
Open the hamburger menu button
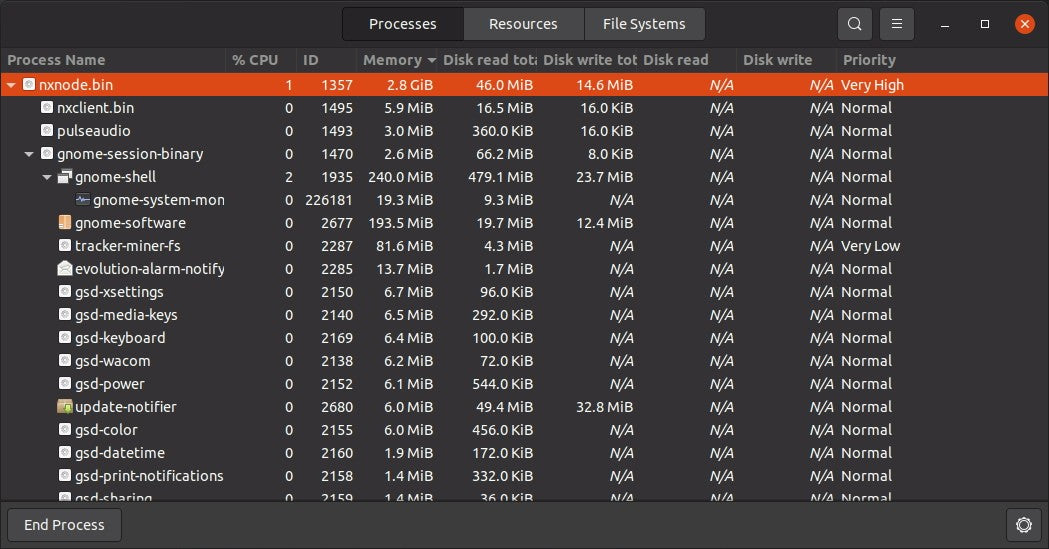pyautogui.click(x=897, y=24)
